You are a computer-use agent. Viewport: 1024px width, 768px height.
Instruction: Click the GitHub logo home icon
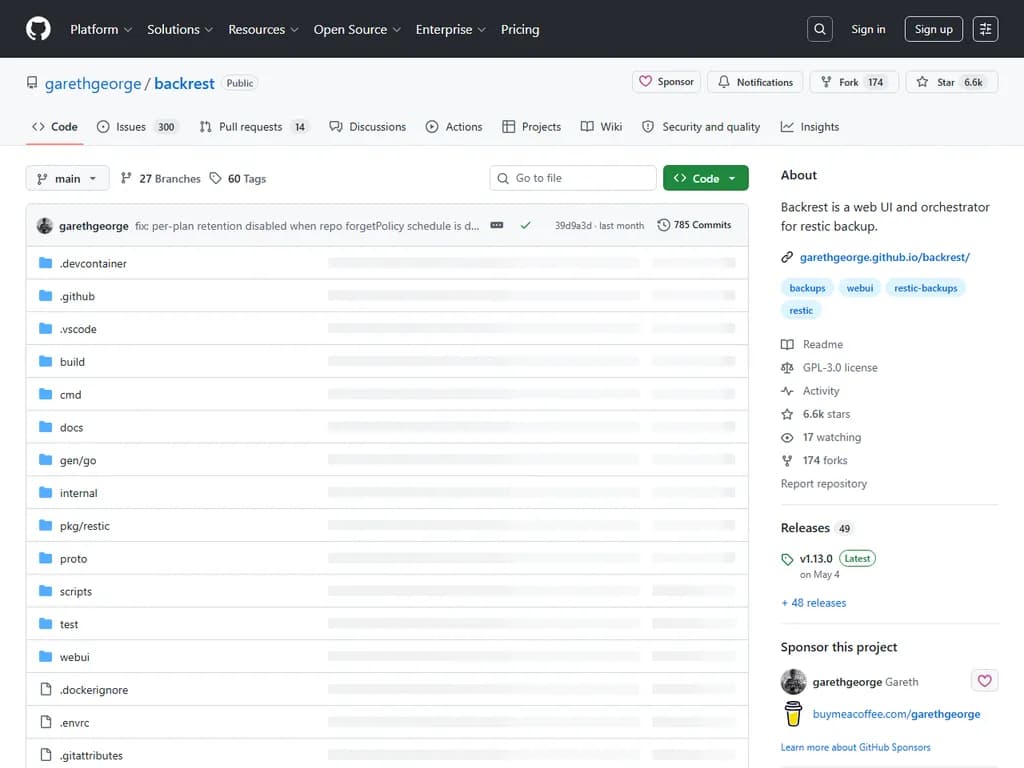38,29
